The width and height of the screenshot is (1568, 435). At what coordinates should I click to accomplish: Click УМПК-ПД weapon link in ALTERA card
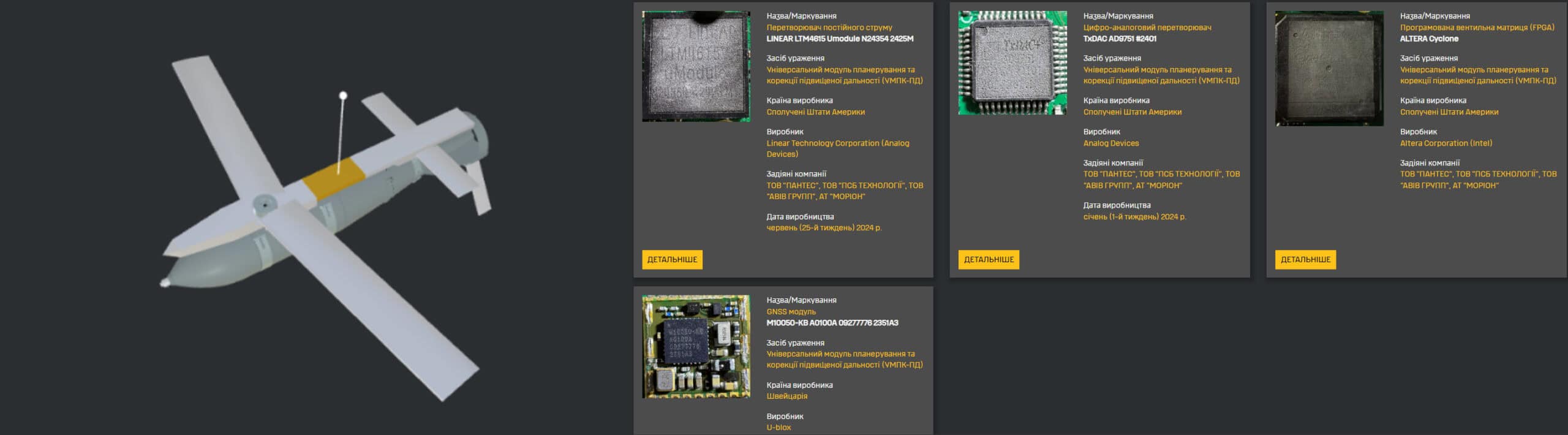pyautogui.click(x=1477, y=75)
